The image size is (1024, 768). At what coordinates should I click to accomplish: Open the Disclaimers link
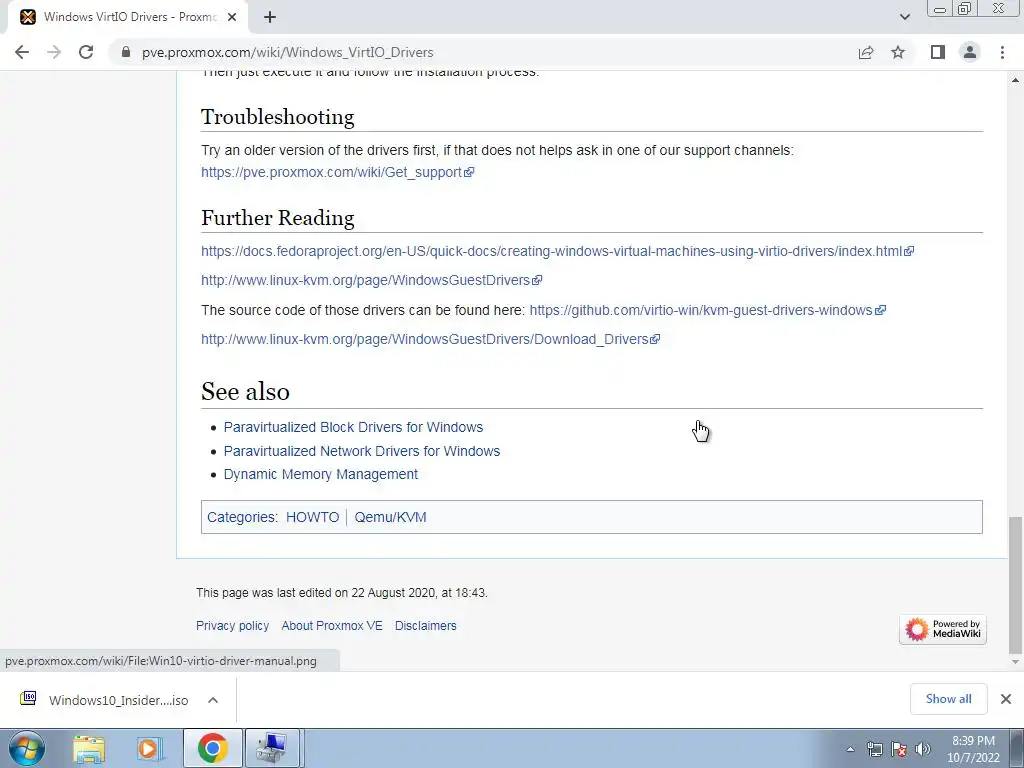[x=426, y=626]
